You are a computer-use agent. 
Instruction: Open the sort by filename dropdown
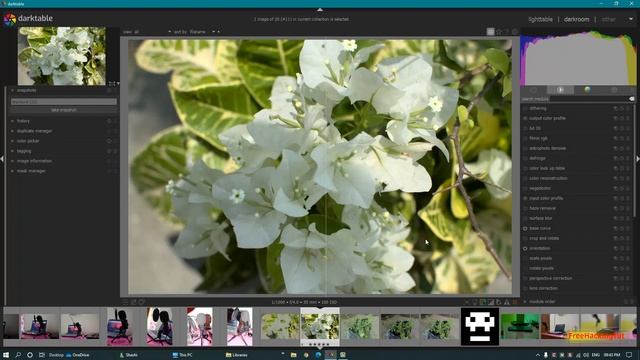202,32
